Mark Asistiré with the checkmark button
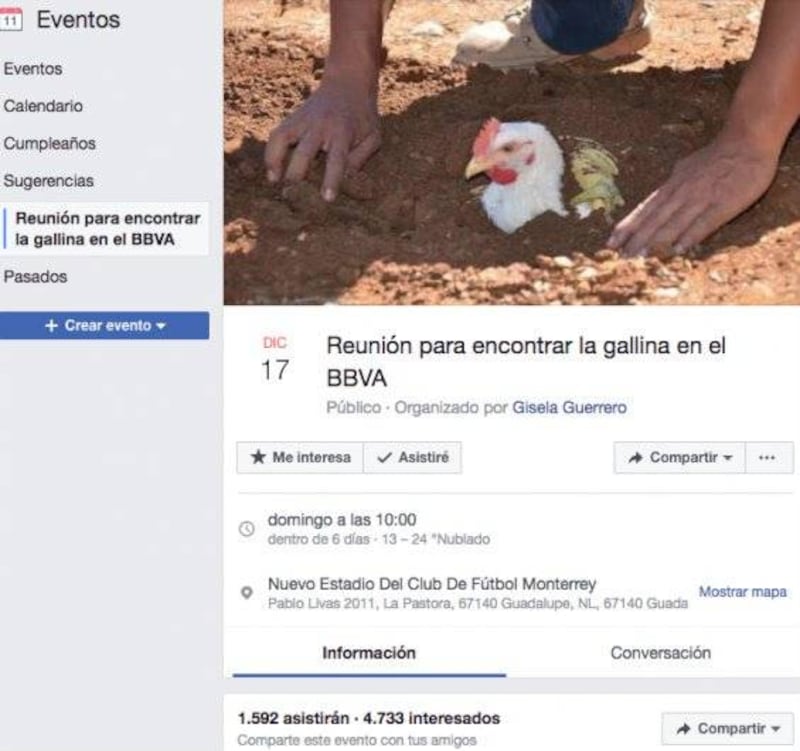800x751 pixels. point(412,458)
